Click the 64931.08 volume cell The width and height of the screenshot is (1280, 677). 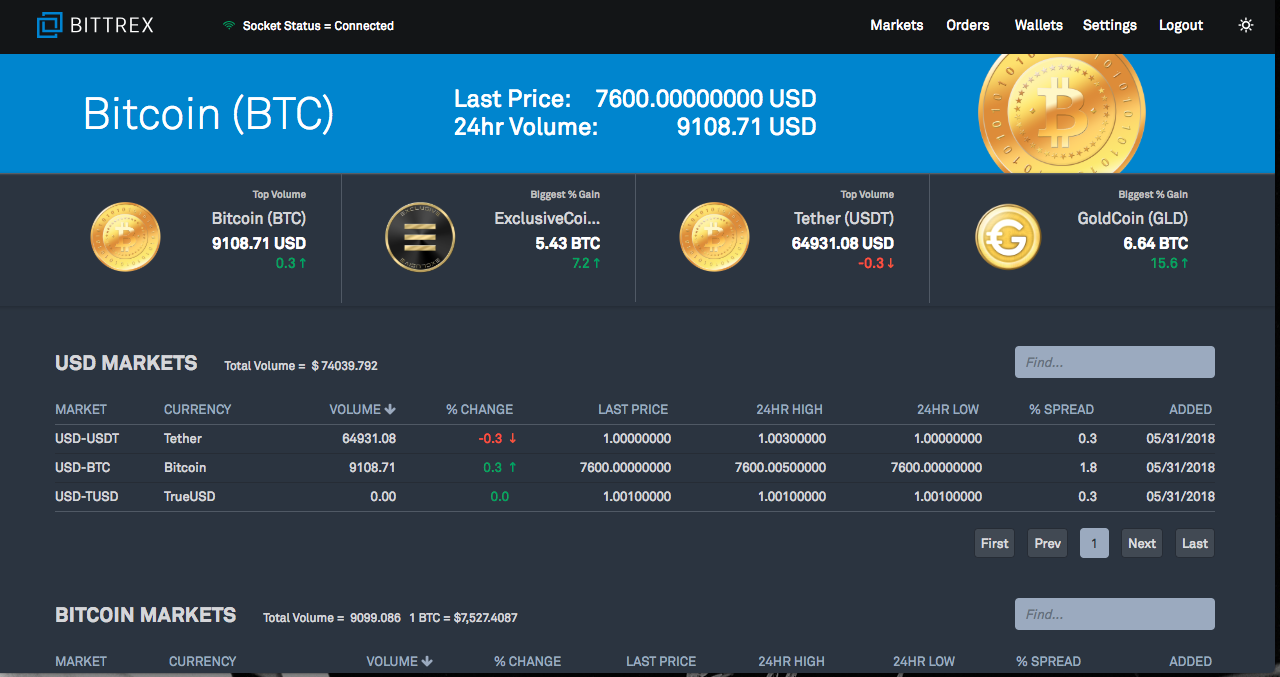click(x=369, y=438)
